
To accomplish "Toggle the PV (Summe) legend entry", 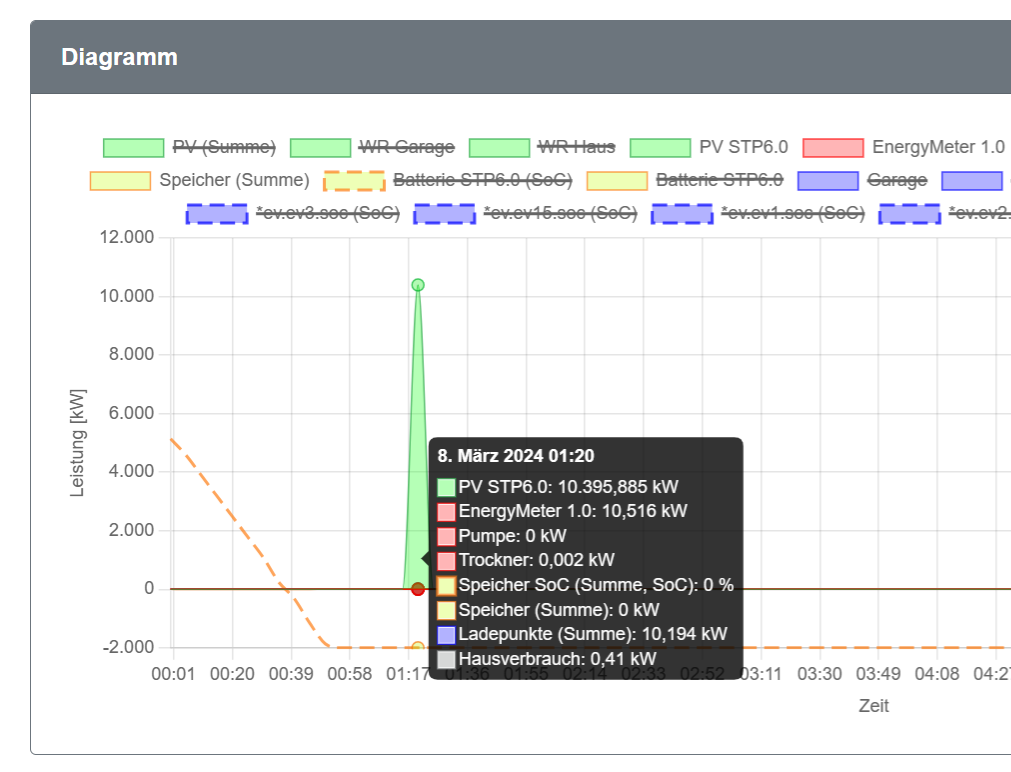I will click(x=190, y=147).
